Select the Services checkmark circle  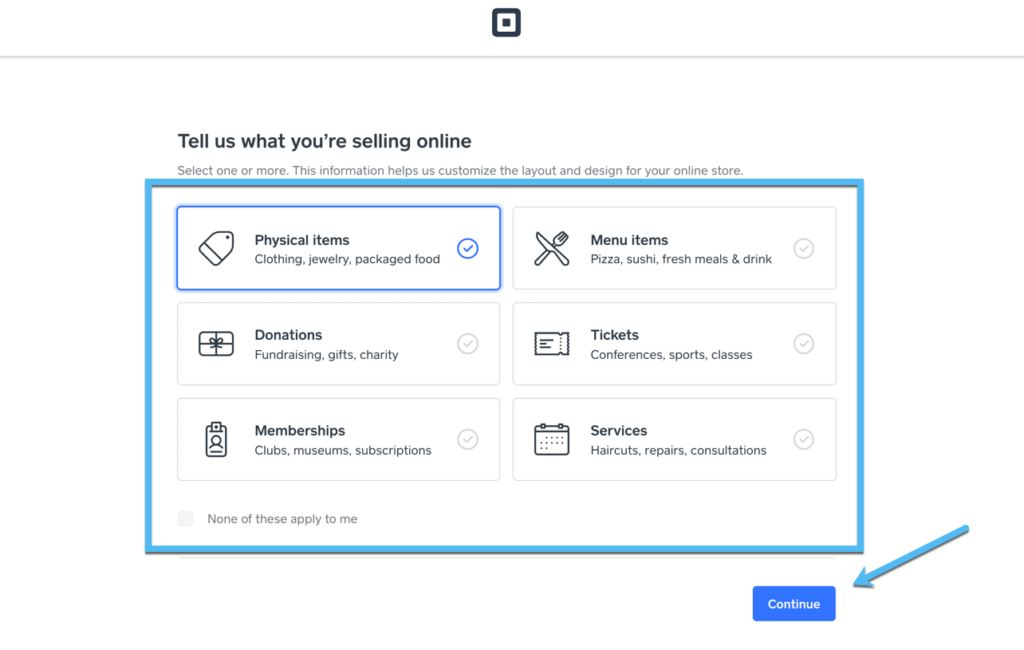(803, 439)
